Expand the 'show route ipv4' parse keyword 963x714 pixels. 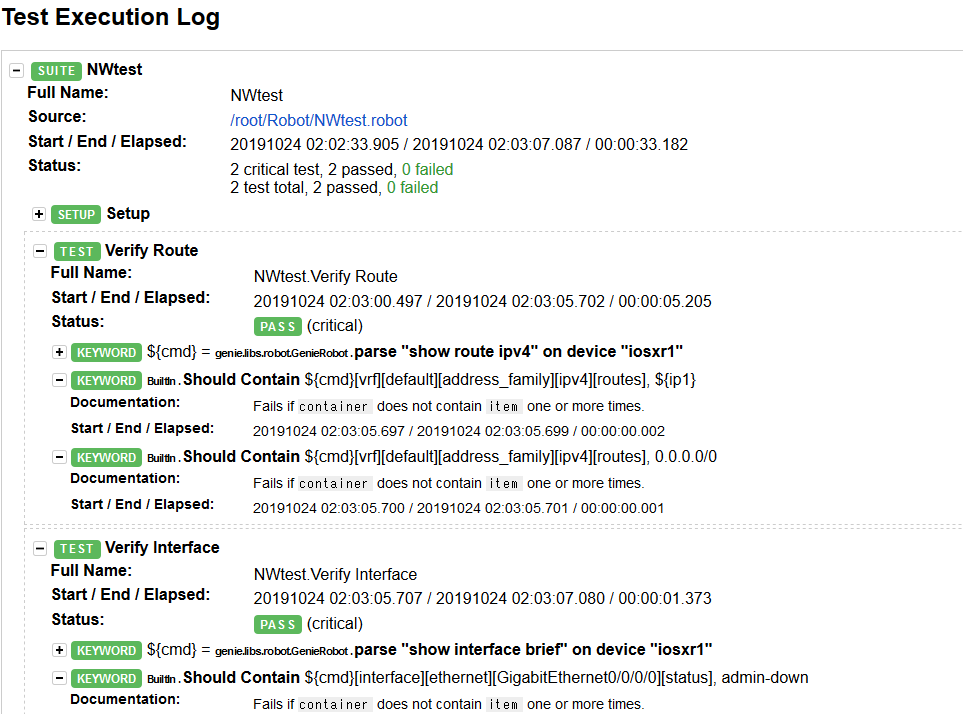tap(59, 352)
